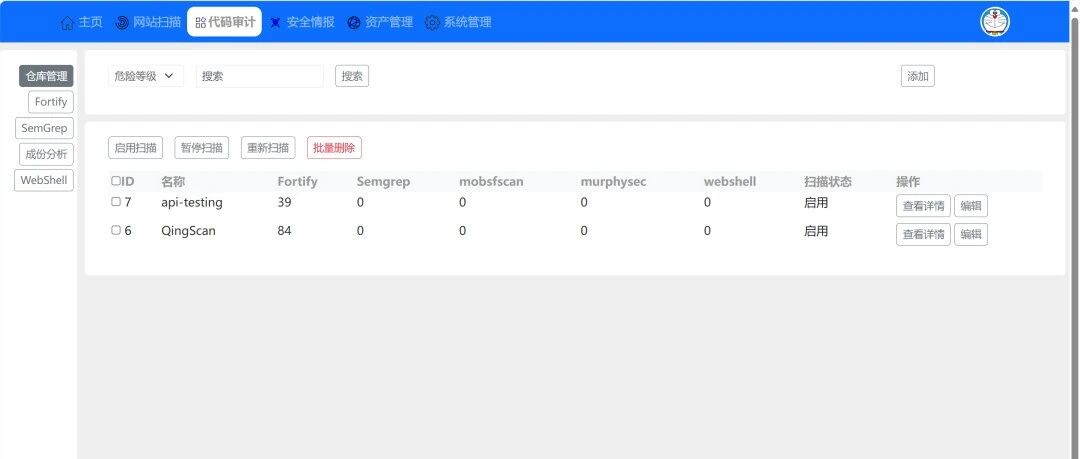Open the WebShell sidebar item
Screen dimensions: 1080x459
(x=43, y=181)
